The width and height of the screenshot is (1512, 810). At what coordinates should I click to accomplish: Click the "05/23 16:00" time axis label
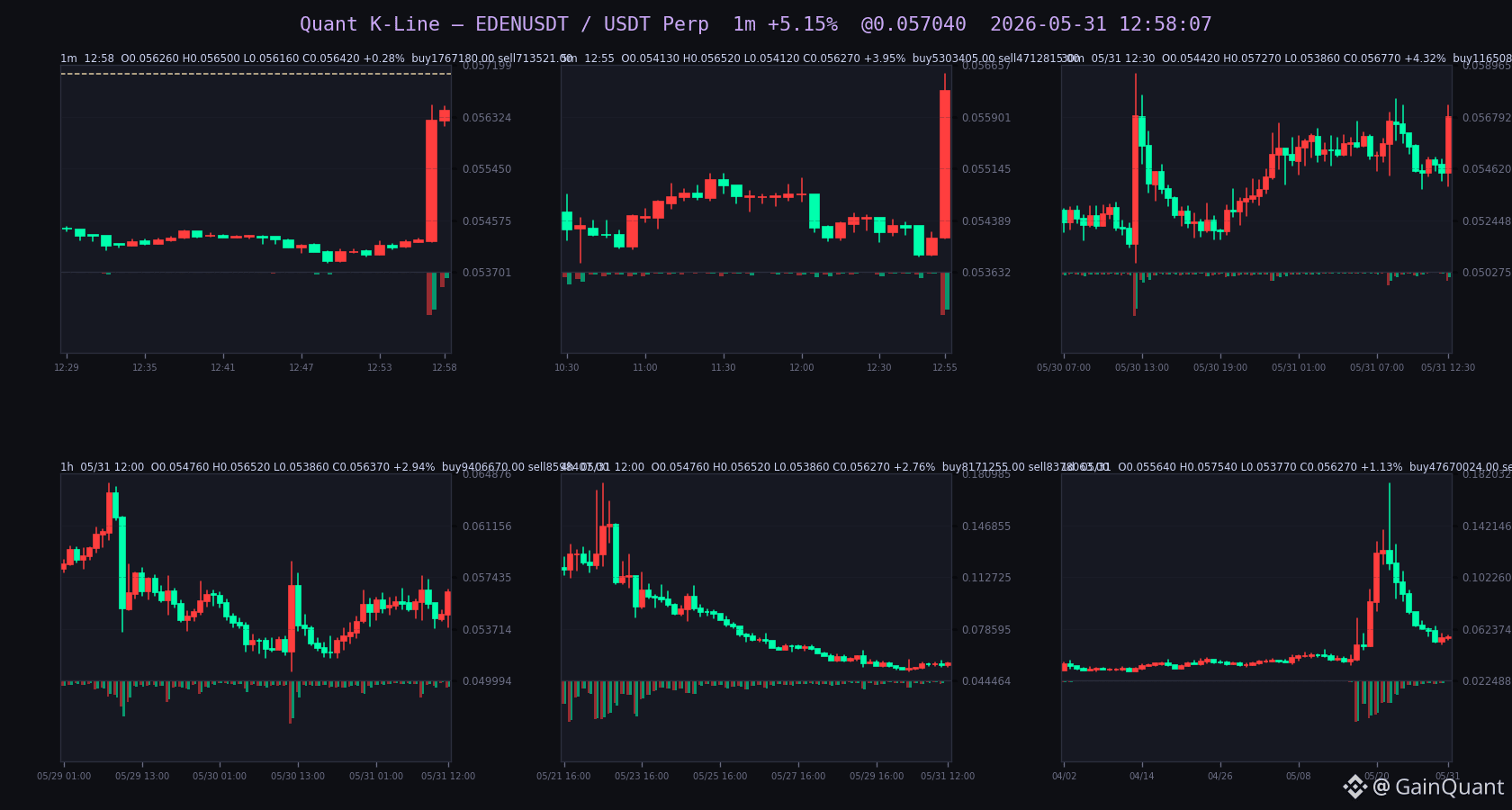pyautogui.click(x=642, y=776)
